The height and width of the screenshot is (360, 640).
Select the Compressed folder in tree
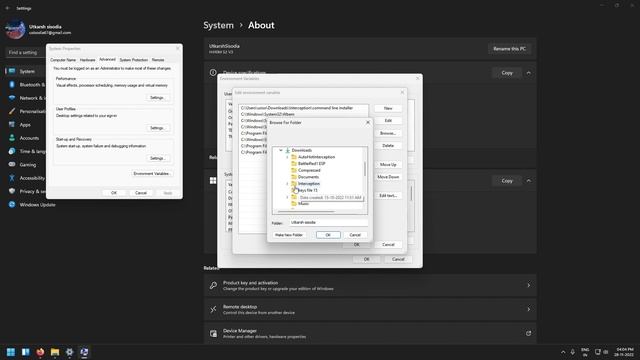click(x=309, y=170)
